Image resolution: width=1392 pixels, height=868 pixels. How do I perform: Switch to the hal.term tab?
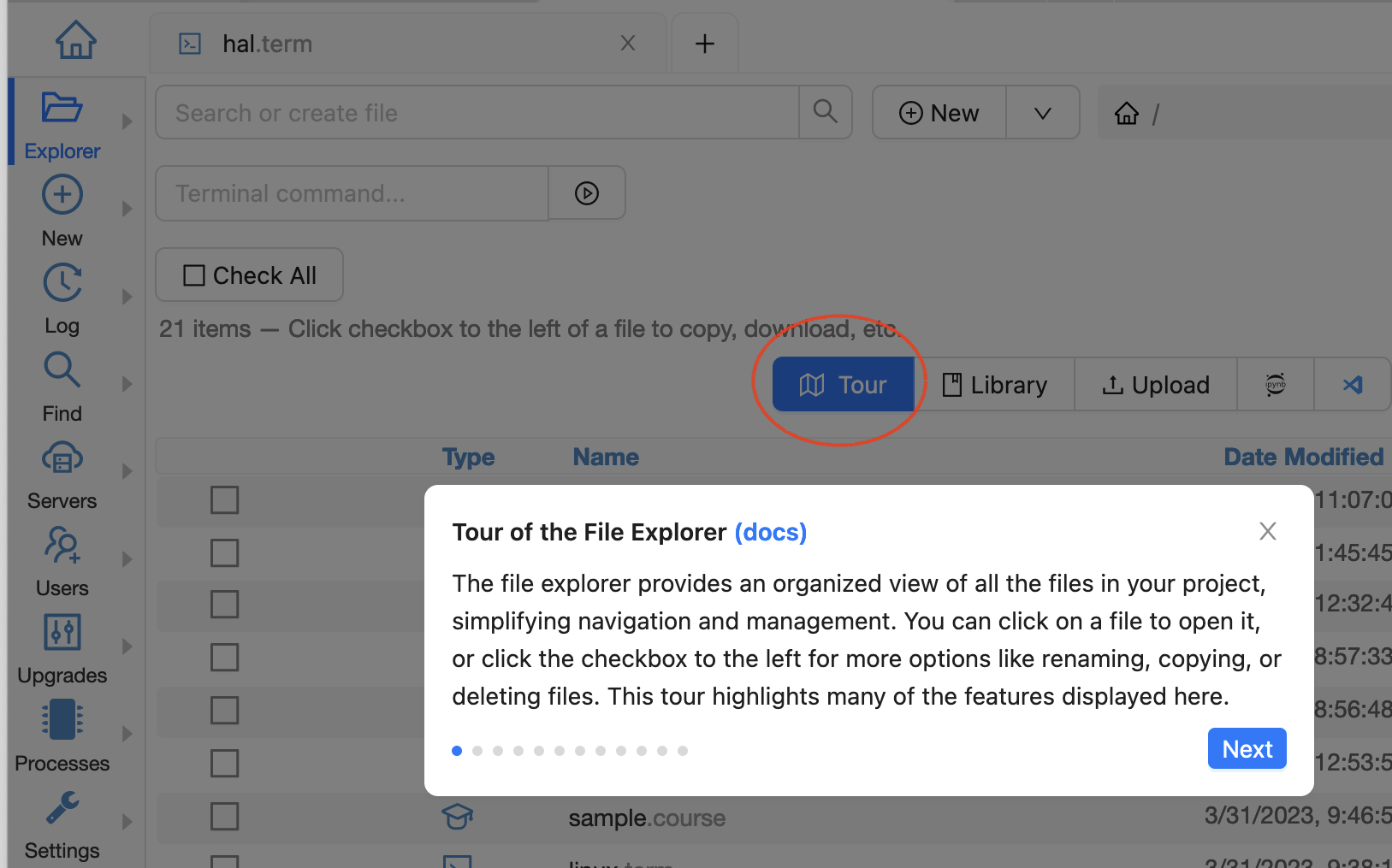(267, 44)
